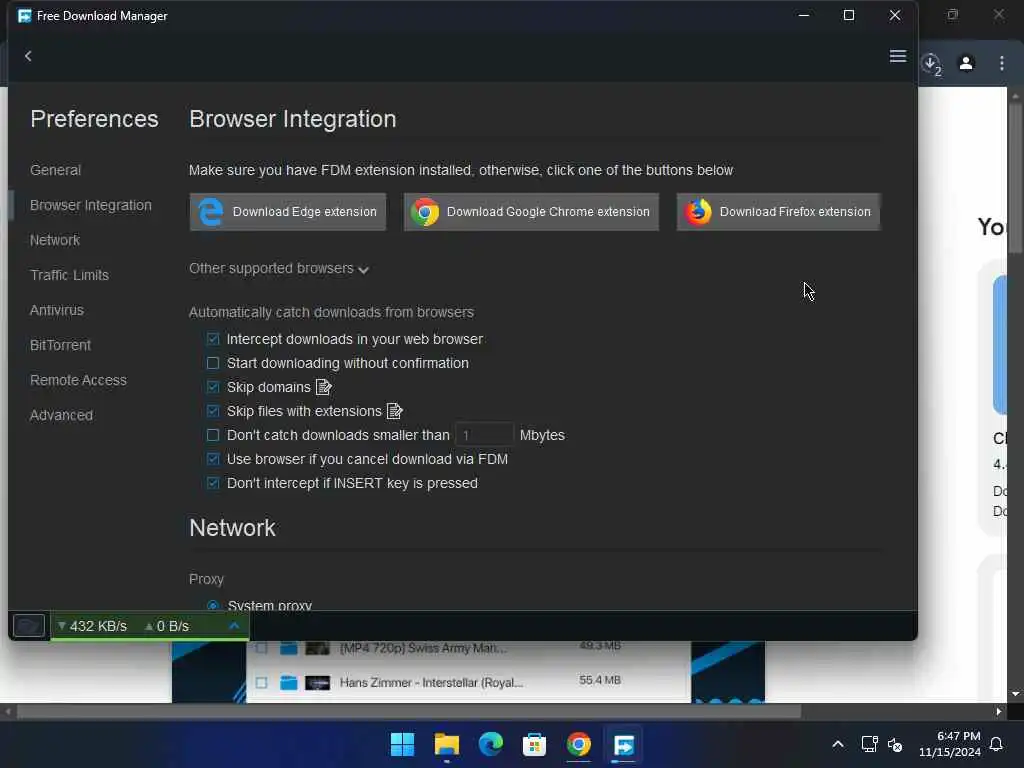
Task: Click Download Google Chrome extension button
Action: point(531,212)
